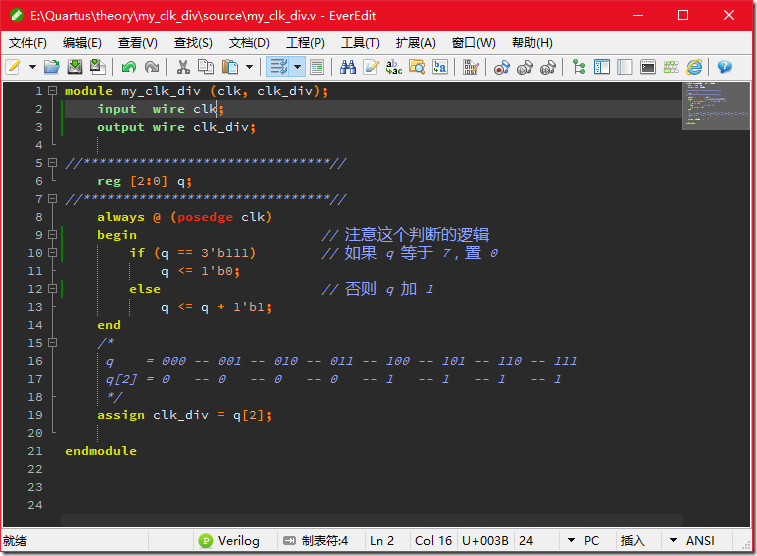Open the 工具(T) menu
The height and width of the screenshot is (556, 757).
360,43
